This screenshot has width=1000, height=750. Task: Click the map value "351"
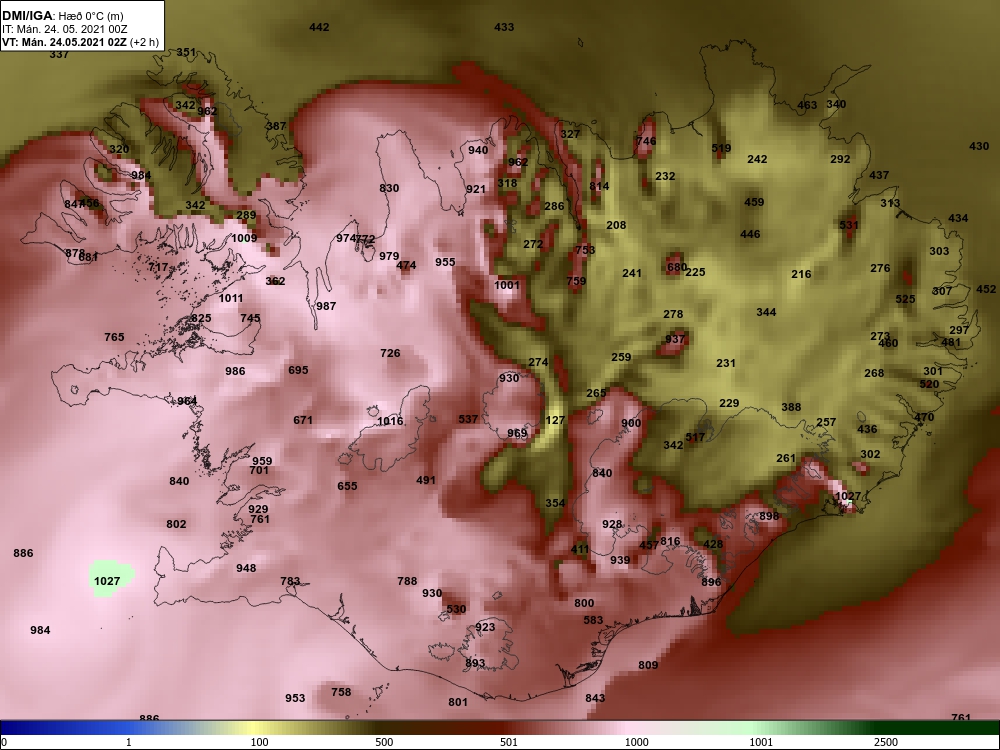pos(186,52)
